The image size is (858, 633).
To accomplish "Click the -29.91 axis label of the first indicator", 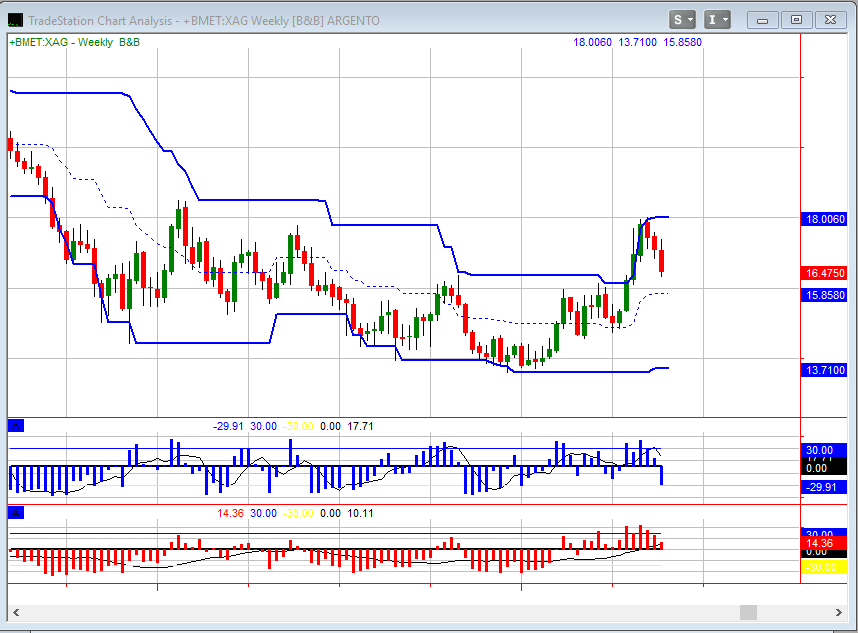I will (822, 487).
